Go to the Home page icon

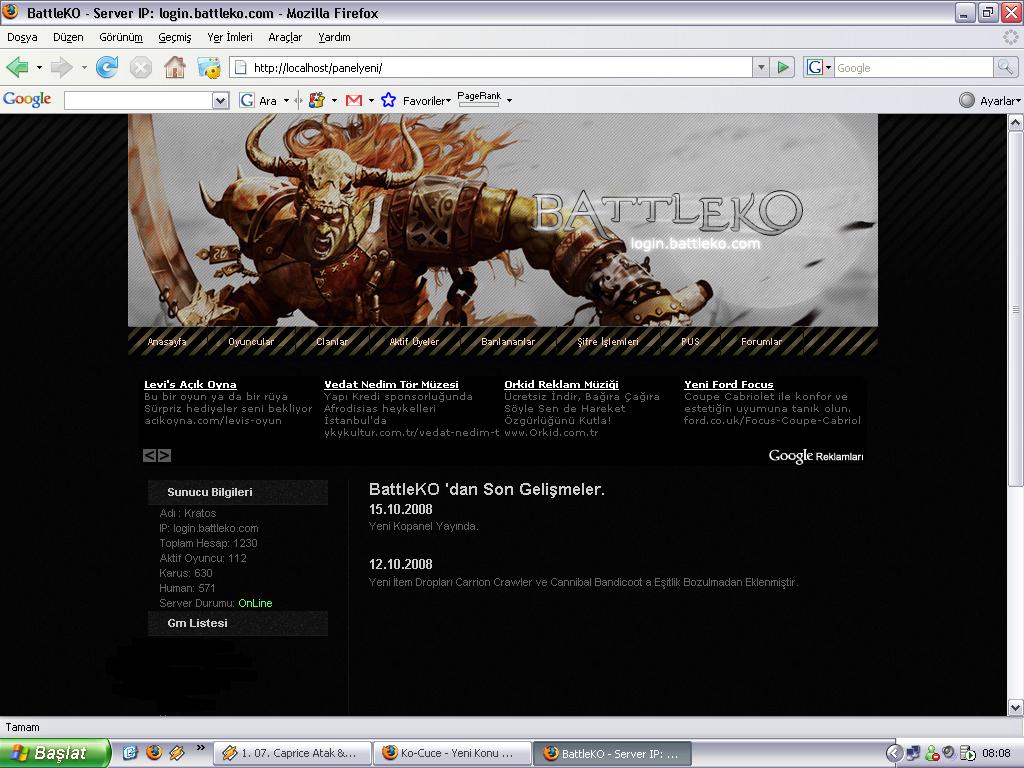[x=174, y=67]
